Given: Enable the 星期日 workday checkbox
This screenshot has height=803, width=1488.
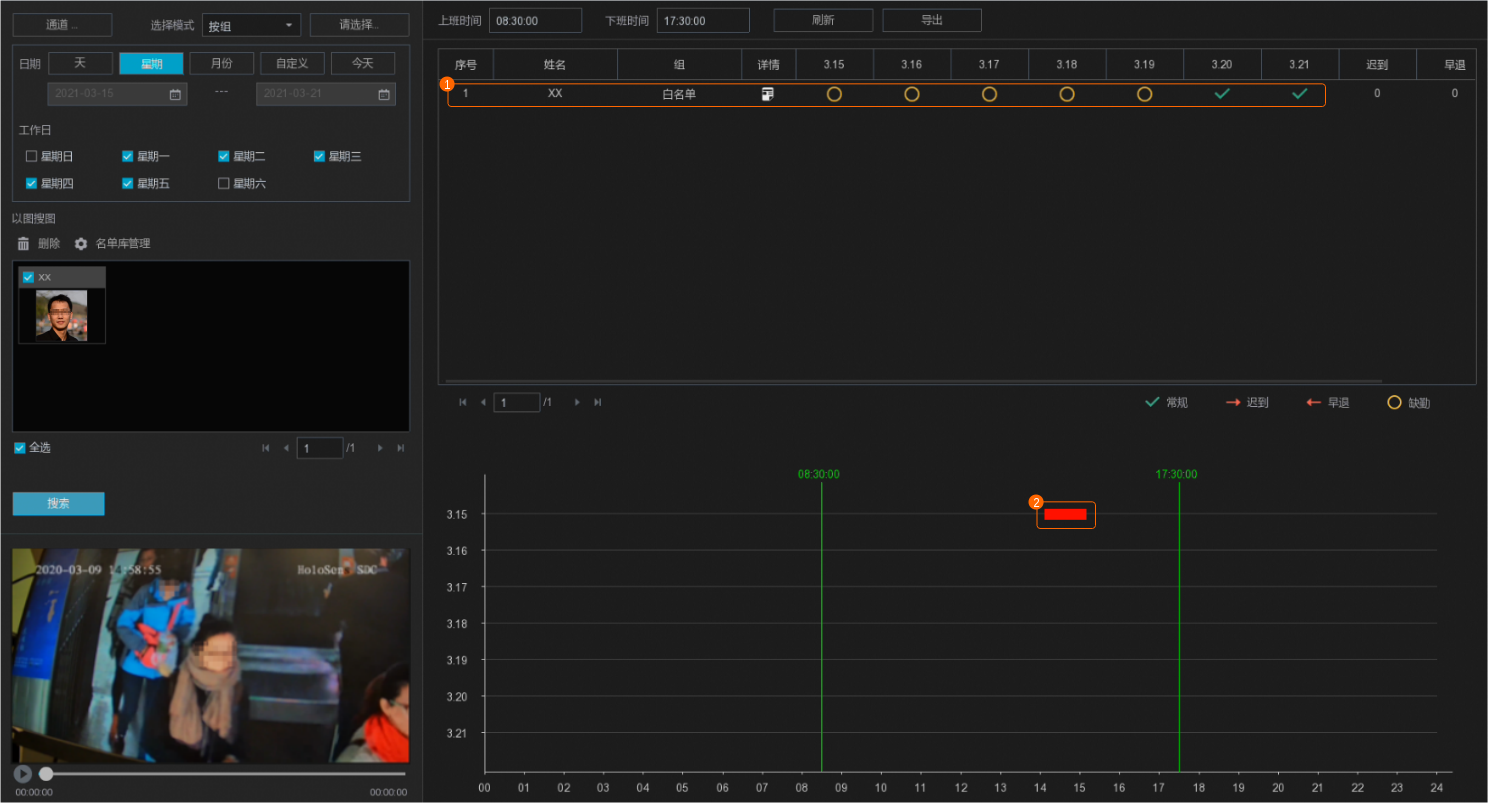Looking at the screenshot, I should pos(31,156).
